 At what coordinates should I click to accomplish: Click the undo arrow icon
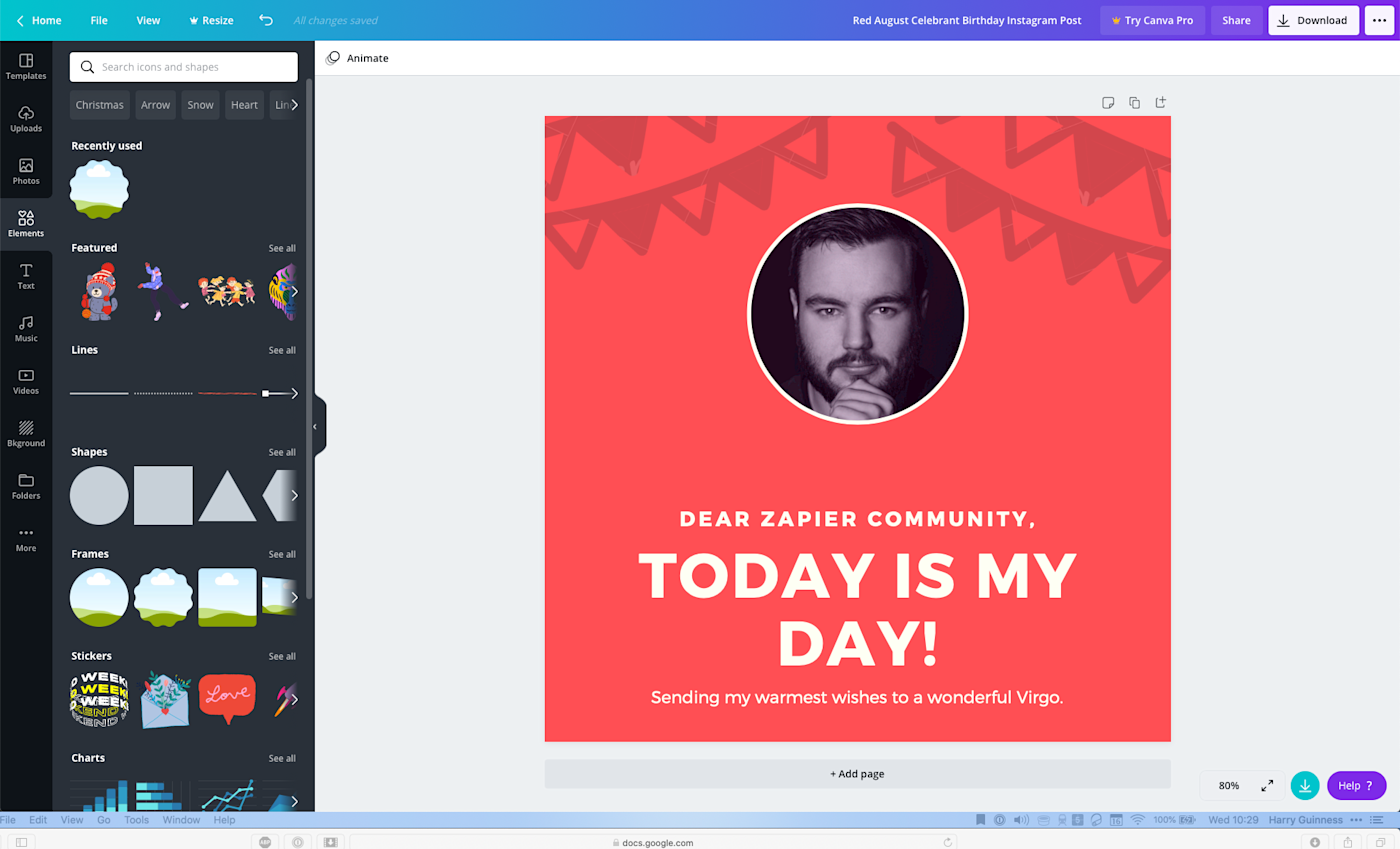pos(265,20)
